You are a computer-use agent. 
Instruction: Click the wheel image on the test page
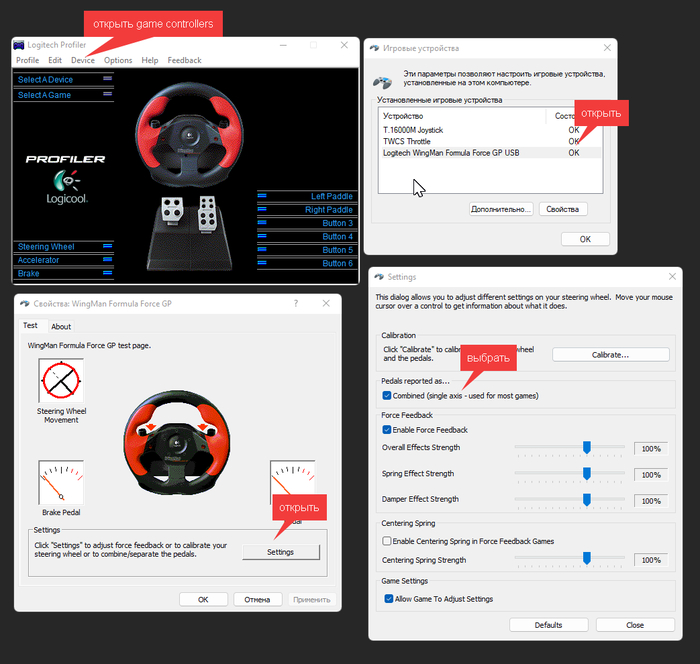click(177, 443)
